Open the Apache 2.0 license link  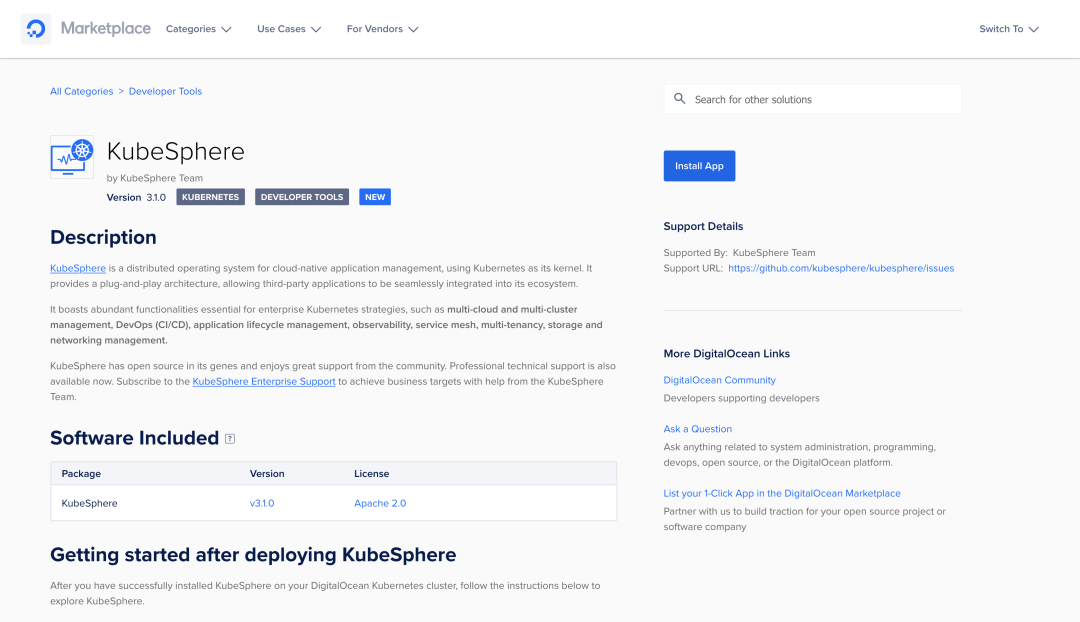[380, 504]
